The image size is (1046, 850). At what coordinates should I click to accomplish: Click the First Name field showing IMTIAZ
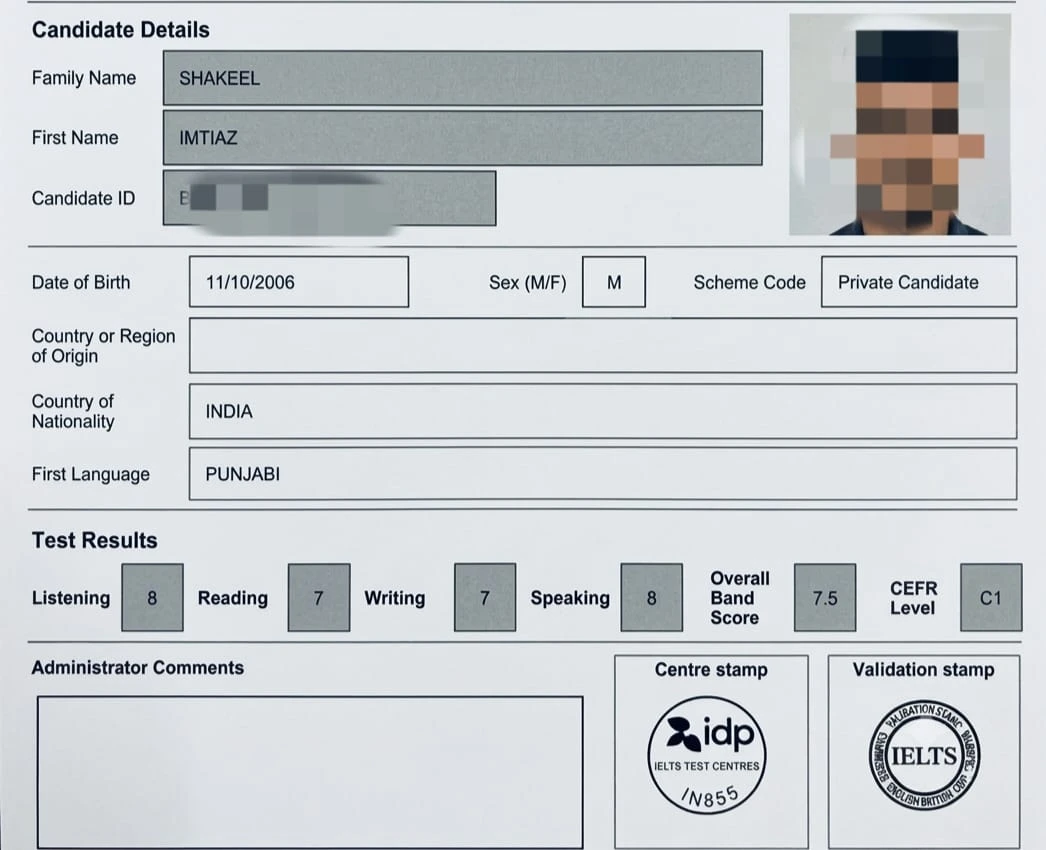tap(462, 137)
